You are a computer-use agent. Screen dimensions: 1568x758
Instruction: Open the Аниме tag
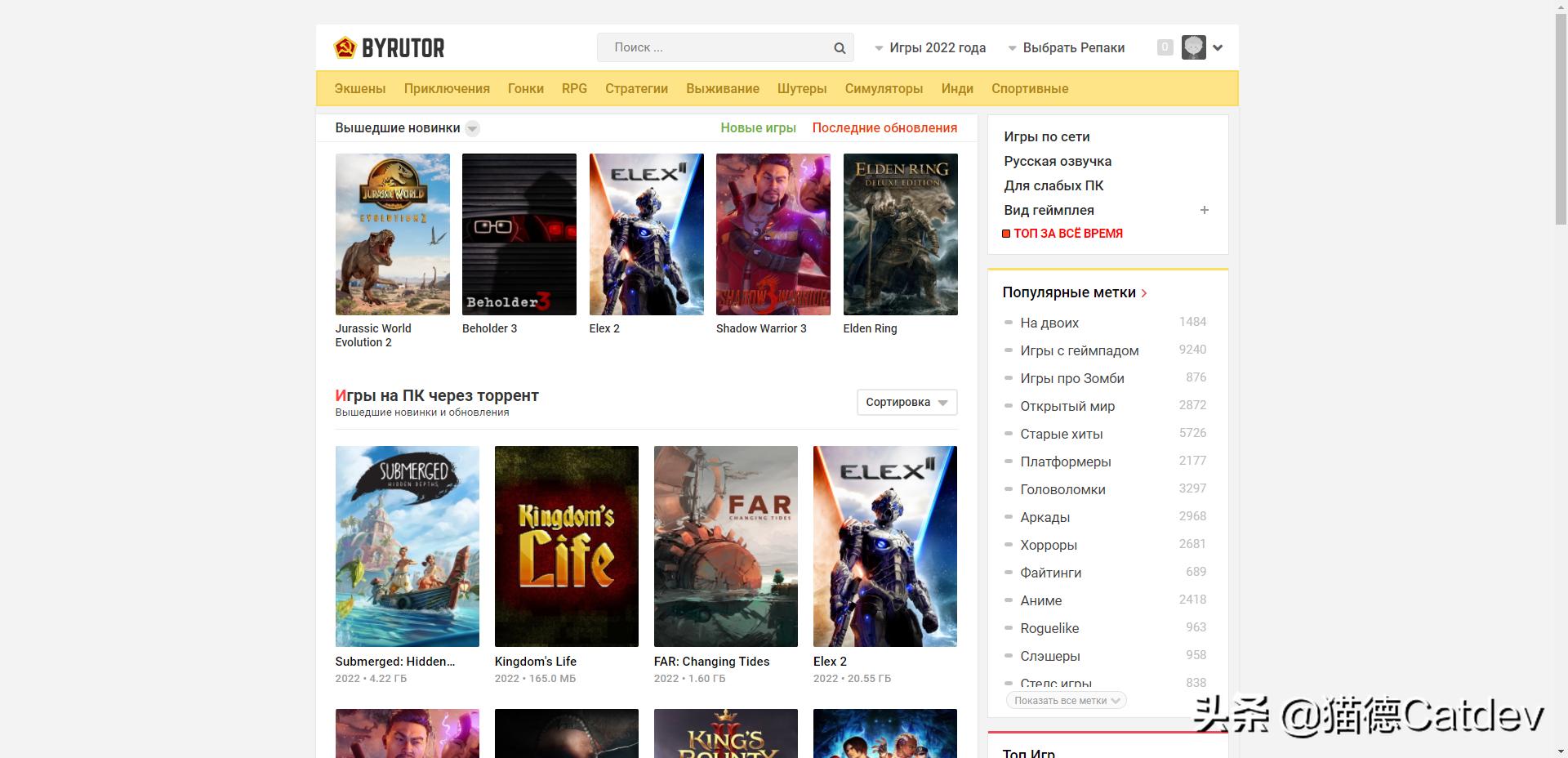tap(1040, 600)
